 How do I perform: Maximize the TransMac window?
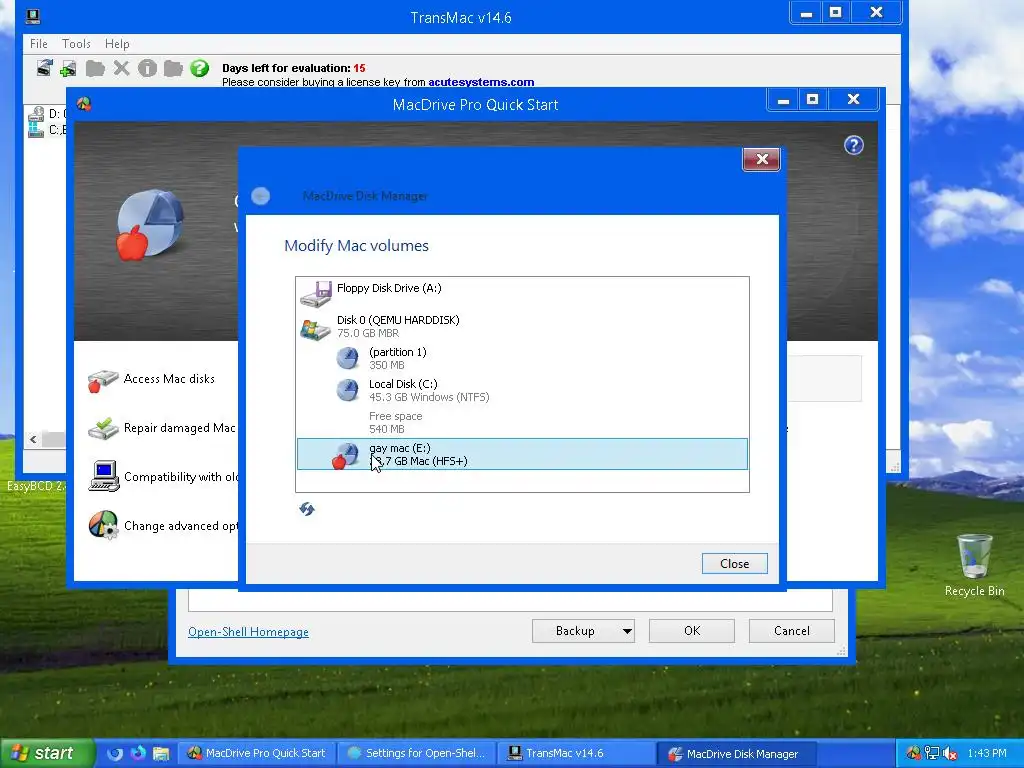835,12
